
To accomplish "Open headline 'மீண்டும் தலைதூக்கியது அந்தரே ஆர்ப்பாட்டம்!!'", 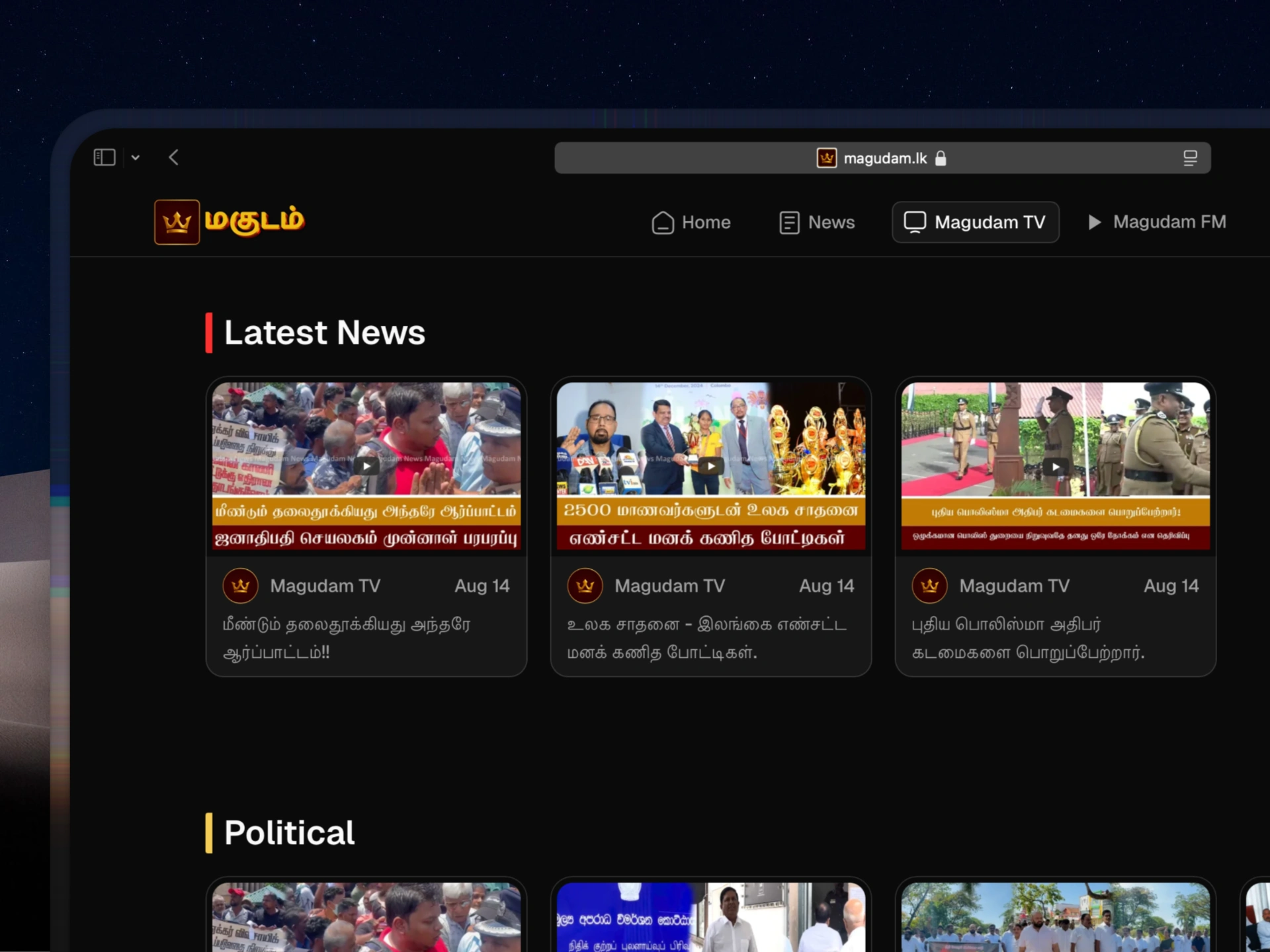I will (x=347, y=639).
